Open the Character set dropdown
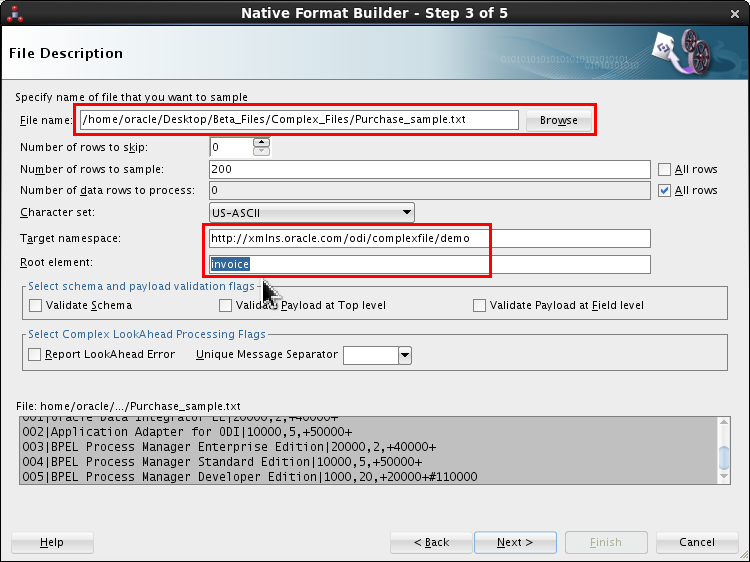This screenshot has height=562, width=750. [x=311, y=212]
